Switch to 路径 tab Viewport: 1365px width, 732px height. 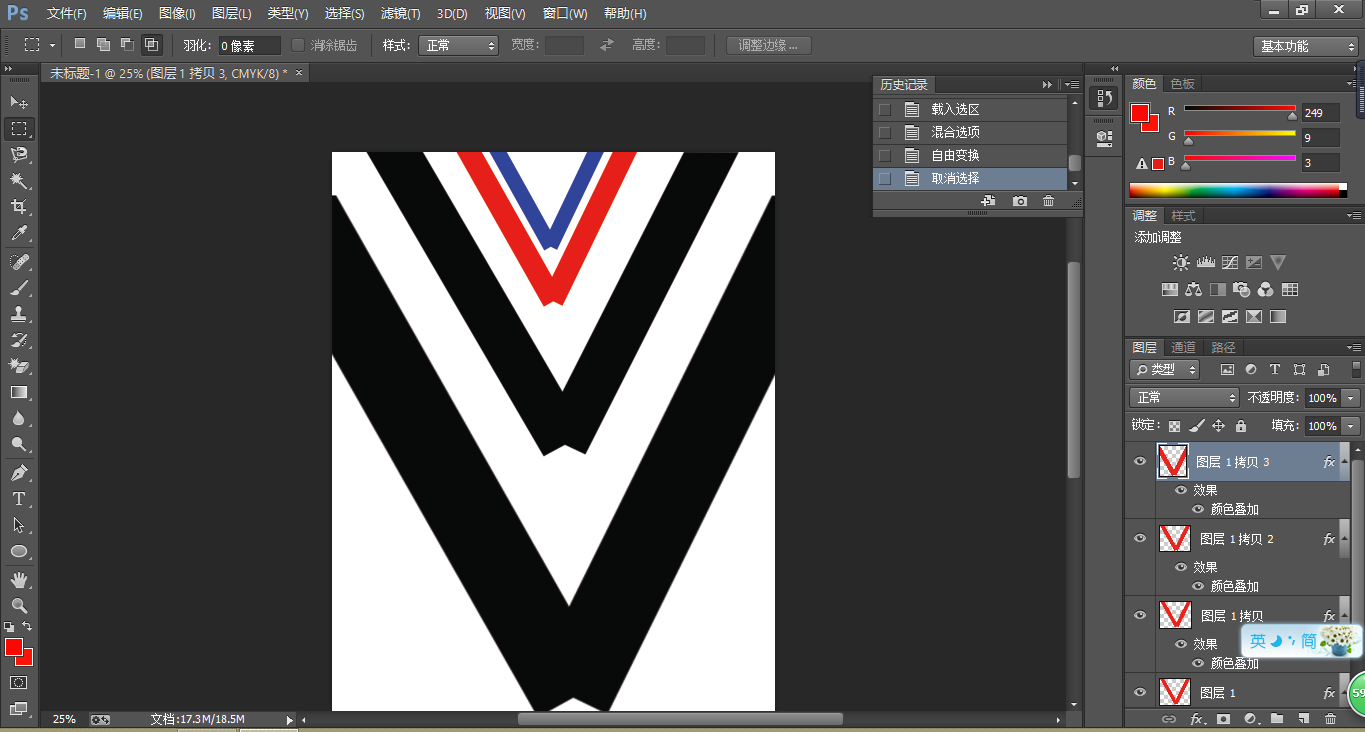[x=1223, y=347]
